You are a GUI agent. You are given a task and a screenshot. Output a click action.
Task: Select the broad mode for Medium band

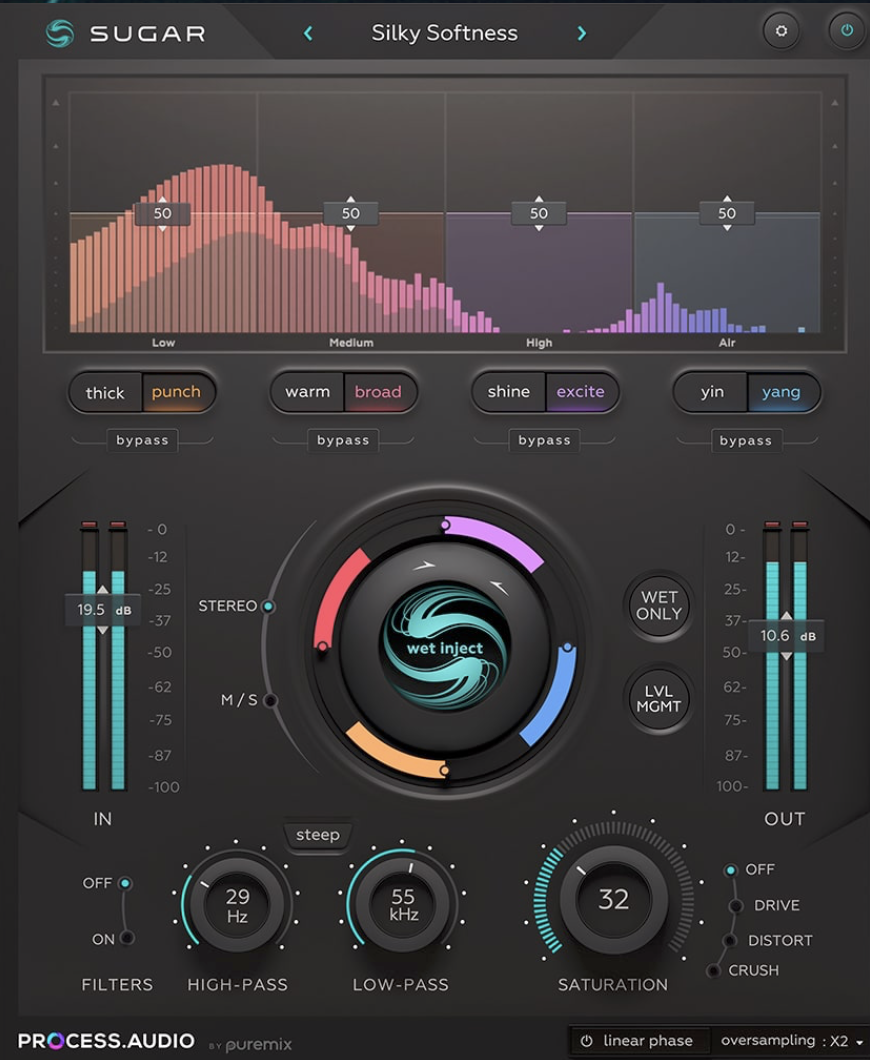(379, 392)
